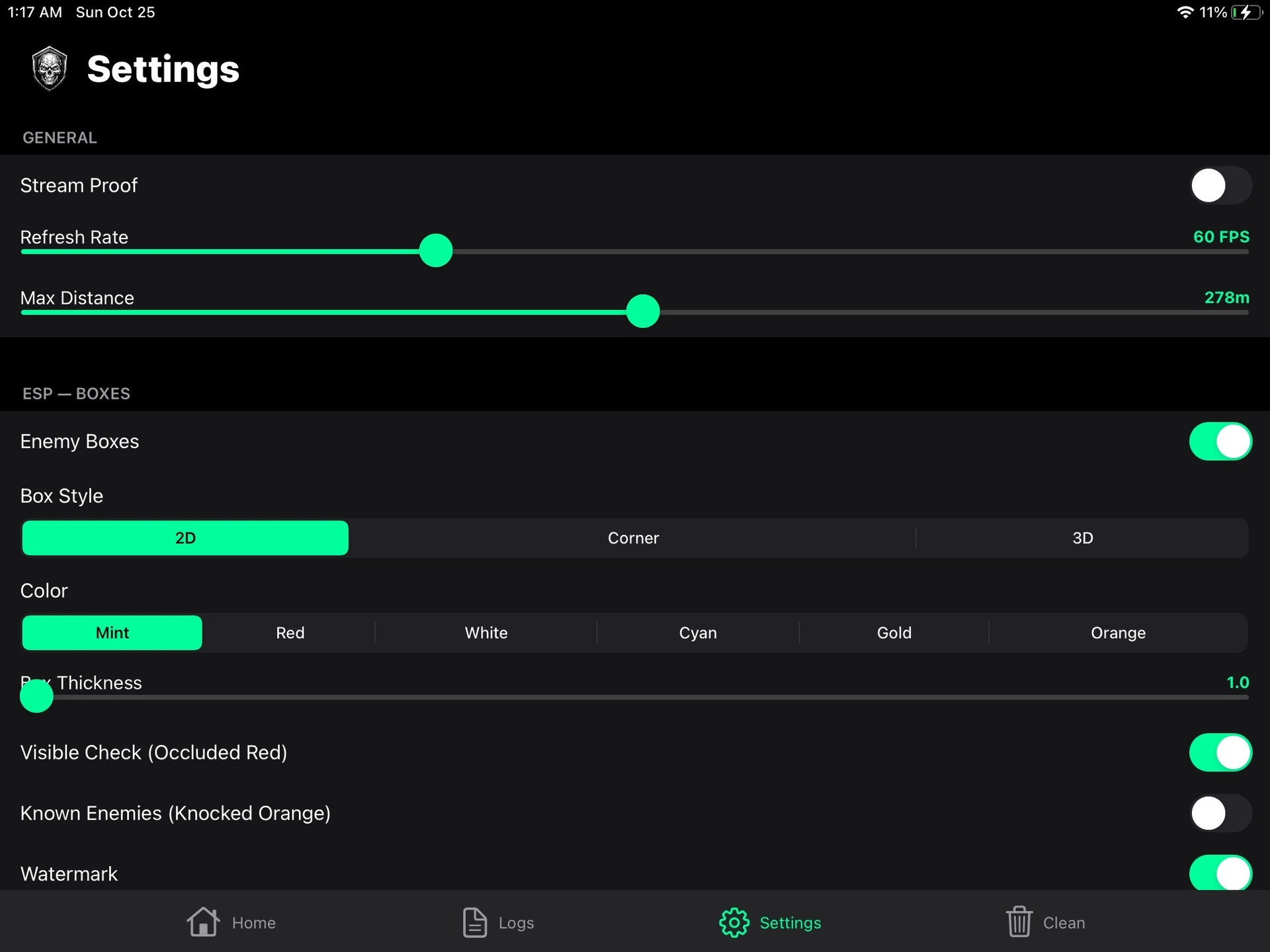Select the Settings gear icon
1270x952 pixels.
(x=734, y=922)
